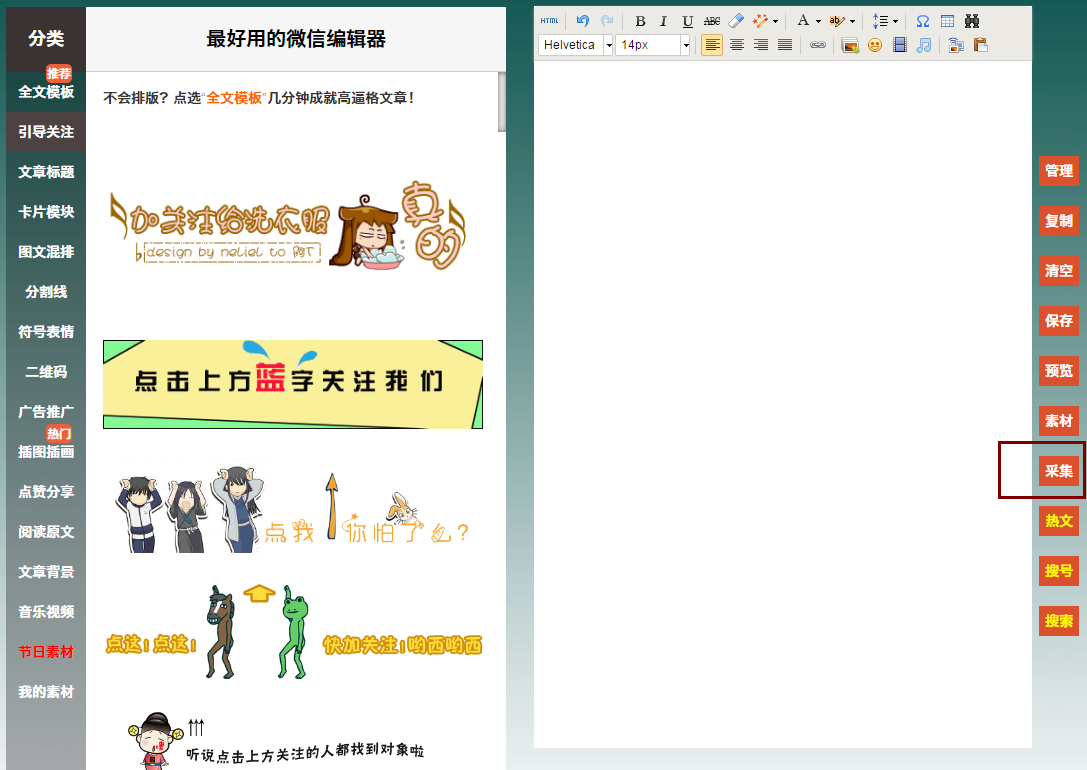Open the insert table tool

pyautogui.click(x=948, y=20)
